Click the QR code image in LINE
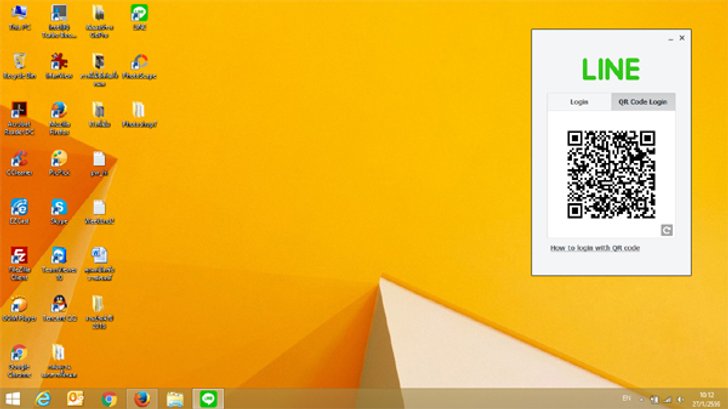Screen dimensions: 728x409 [x=611, y=174]
